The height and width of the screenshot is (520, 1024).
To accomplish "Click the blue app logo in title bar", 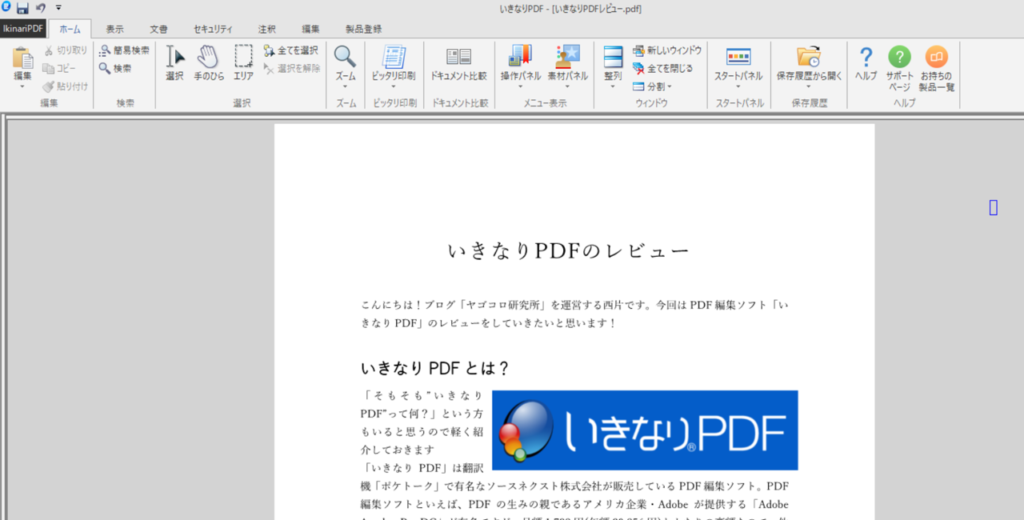I will (6, 7).
